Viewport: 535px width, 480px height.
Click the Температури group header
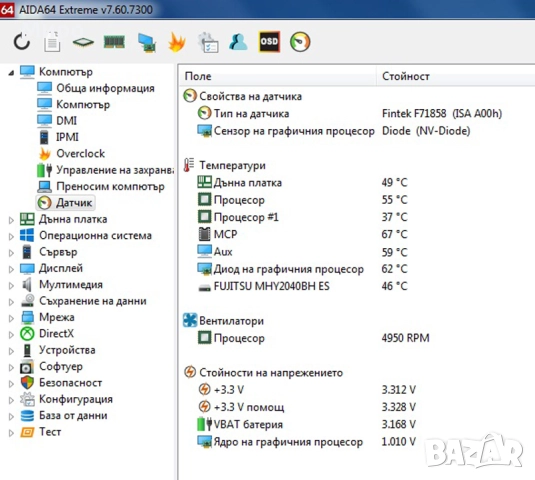225,165
